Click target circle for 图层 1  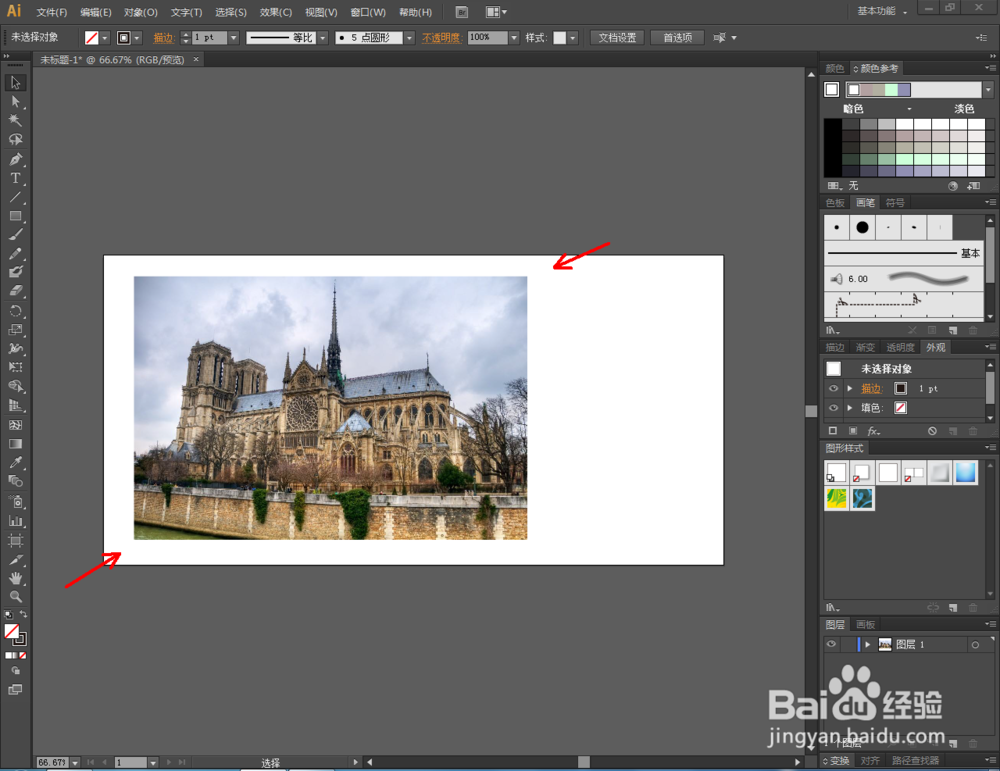point(975,645)
